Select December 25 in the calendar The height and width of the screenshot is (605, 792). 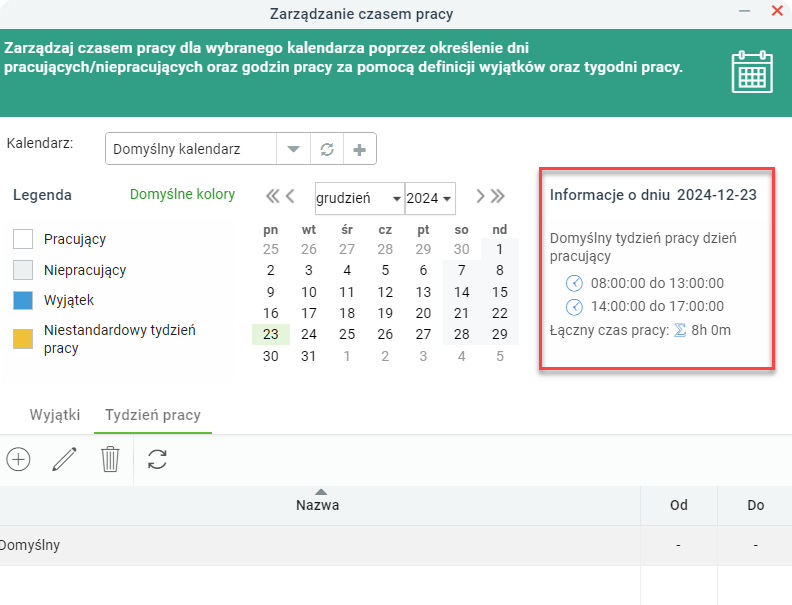pos(347,334)
